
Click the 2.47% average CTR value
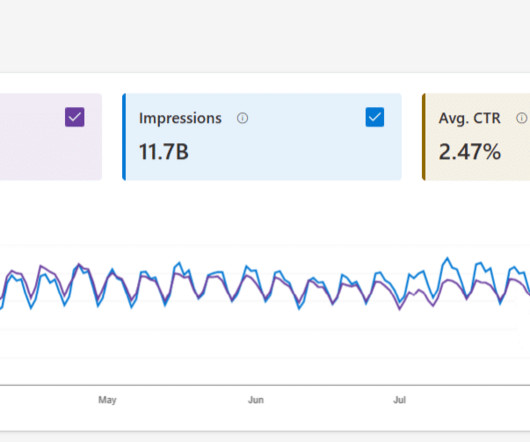point(469,151)
